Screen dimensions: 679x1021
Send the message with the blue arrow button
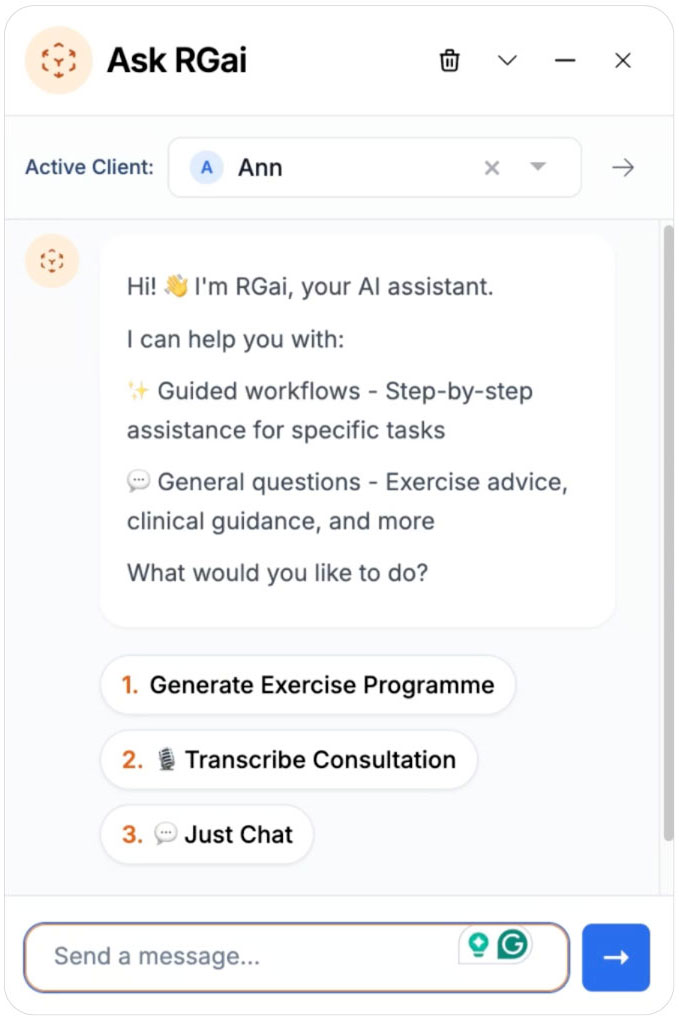coord(616,957)
